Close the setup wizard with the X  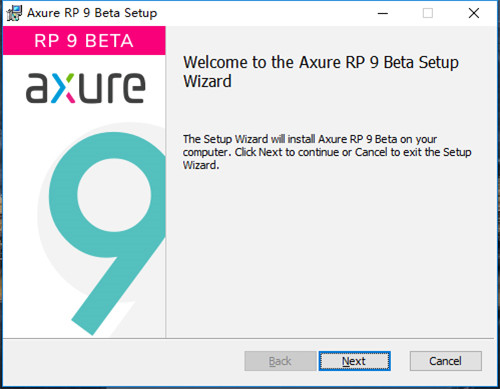point(474,13)
